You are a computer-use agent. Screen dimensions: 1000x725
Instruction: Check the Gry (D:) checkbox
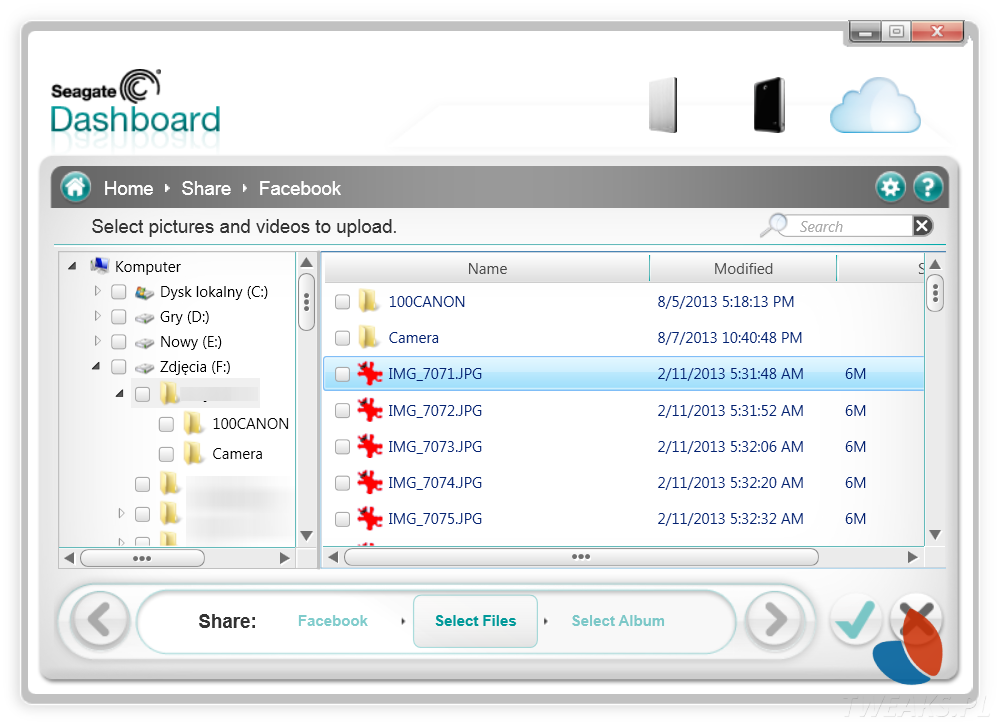pos(119,317)
